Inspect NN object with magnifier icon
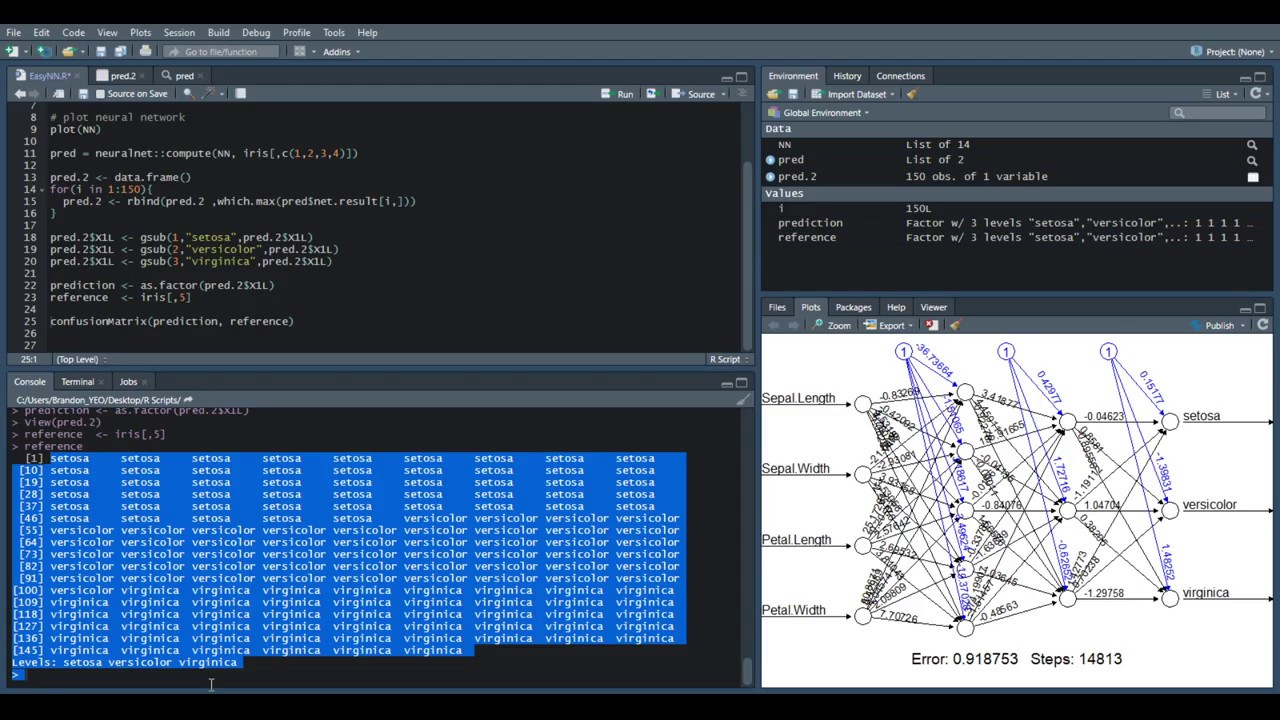The image size is (1280, 720). 1252,145
